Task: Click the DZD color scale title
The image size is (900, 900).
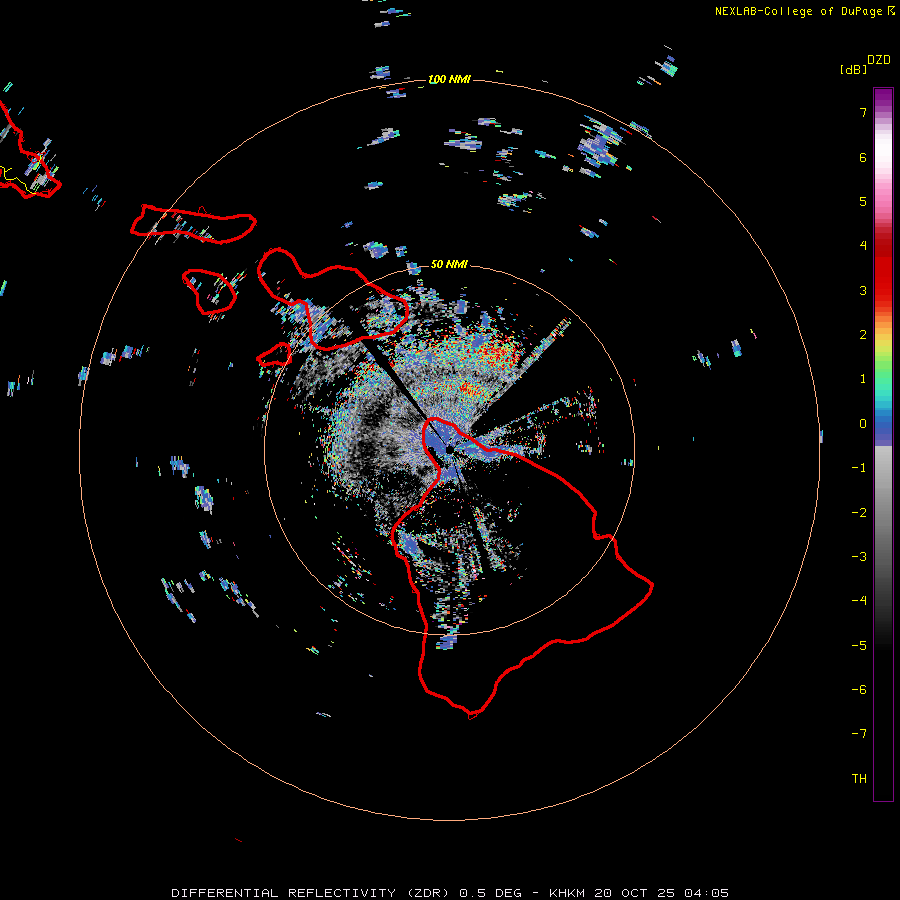Action: (879, 60)
